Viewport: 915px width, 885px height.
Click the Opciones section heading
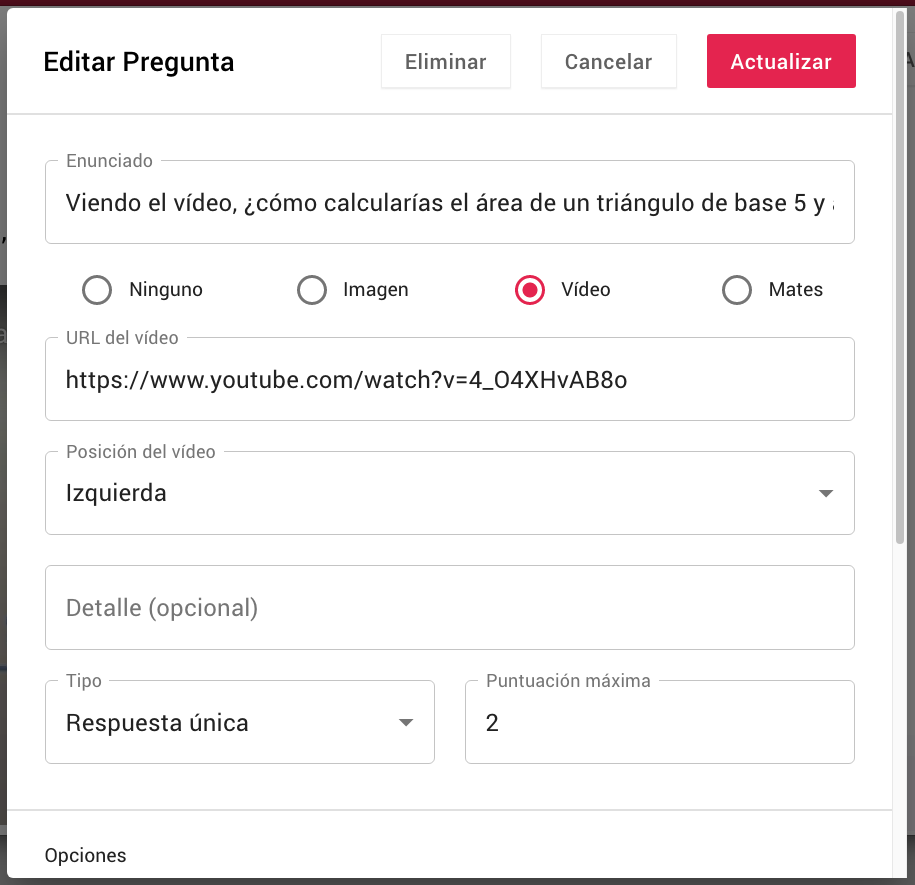click(85, 855)
